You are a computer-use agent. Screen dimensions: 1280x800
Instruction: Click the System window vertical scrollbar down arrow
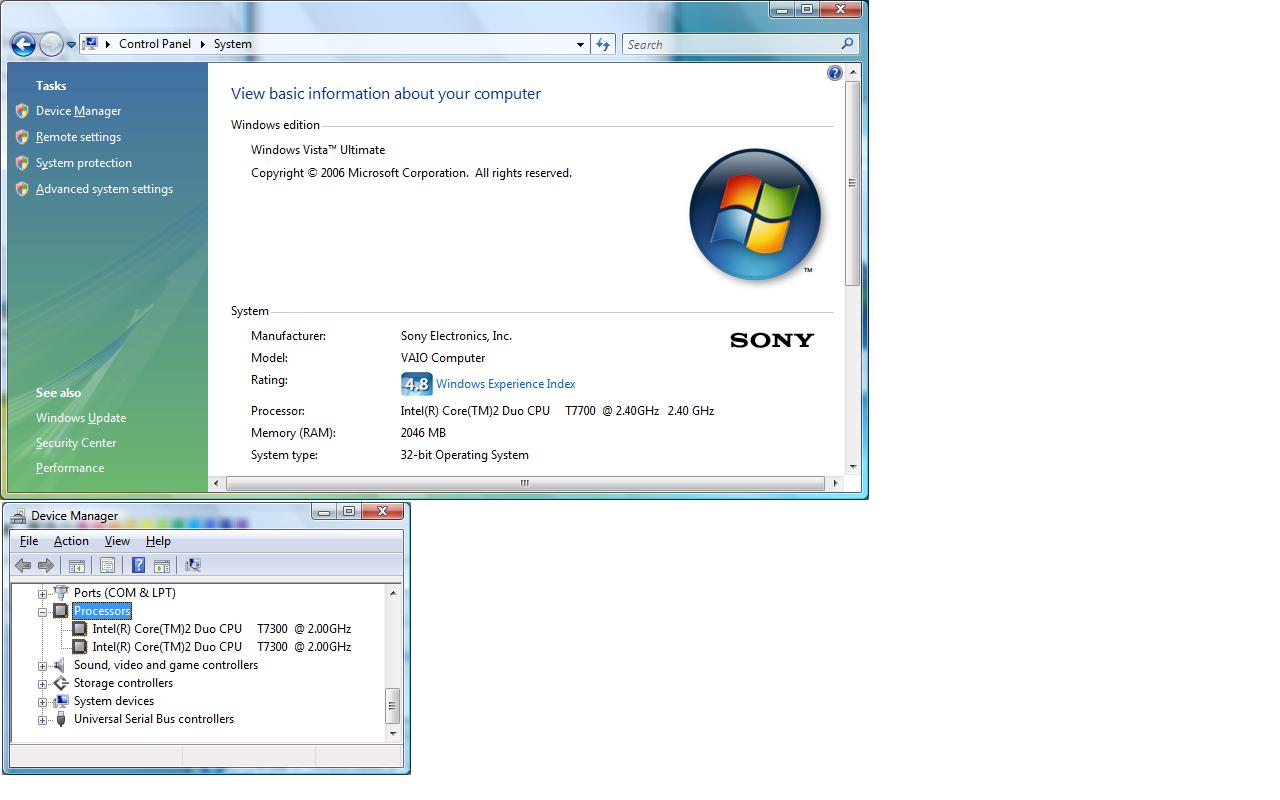(853, 466)
